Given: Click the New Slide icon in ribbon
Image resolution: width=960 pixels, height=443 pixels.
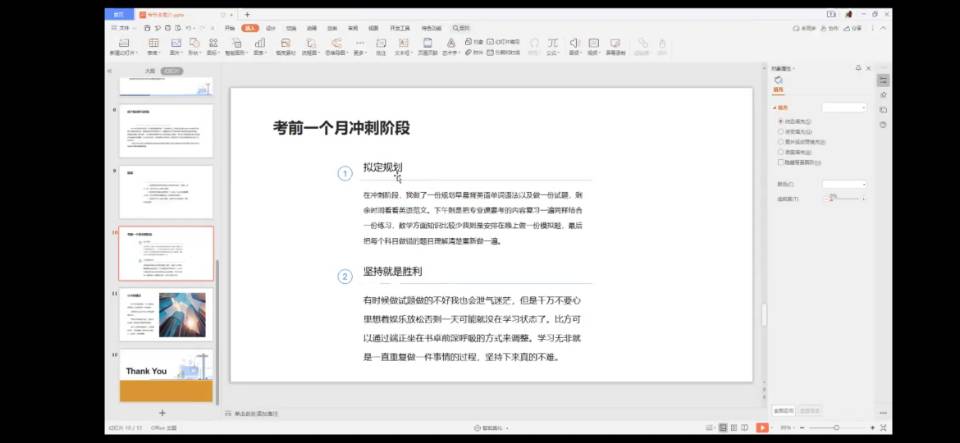Looking at the screenshot, I should (123, 44).
